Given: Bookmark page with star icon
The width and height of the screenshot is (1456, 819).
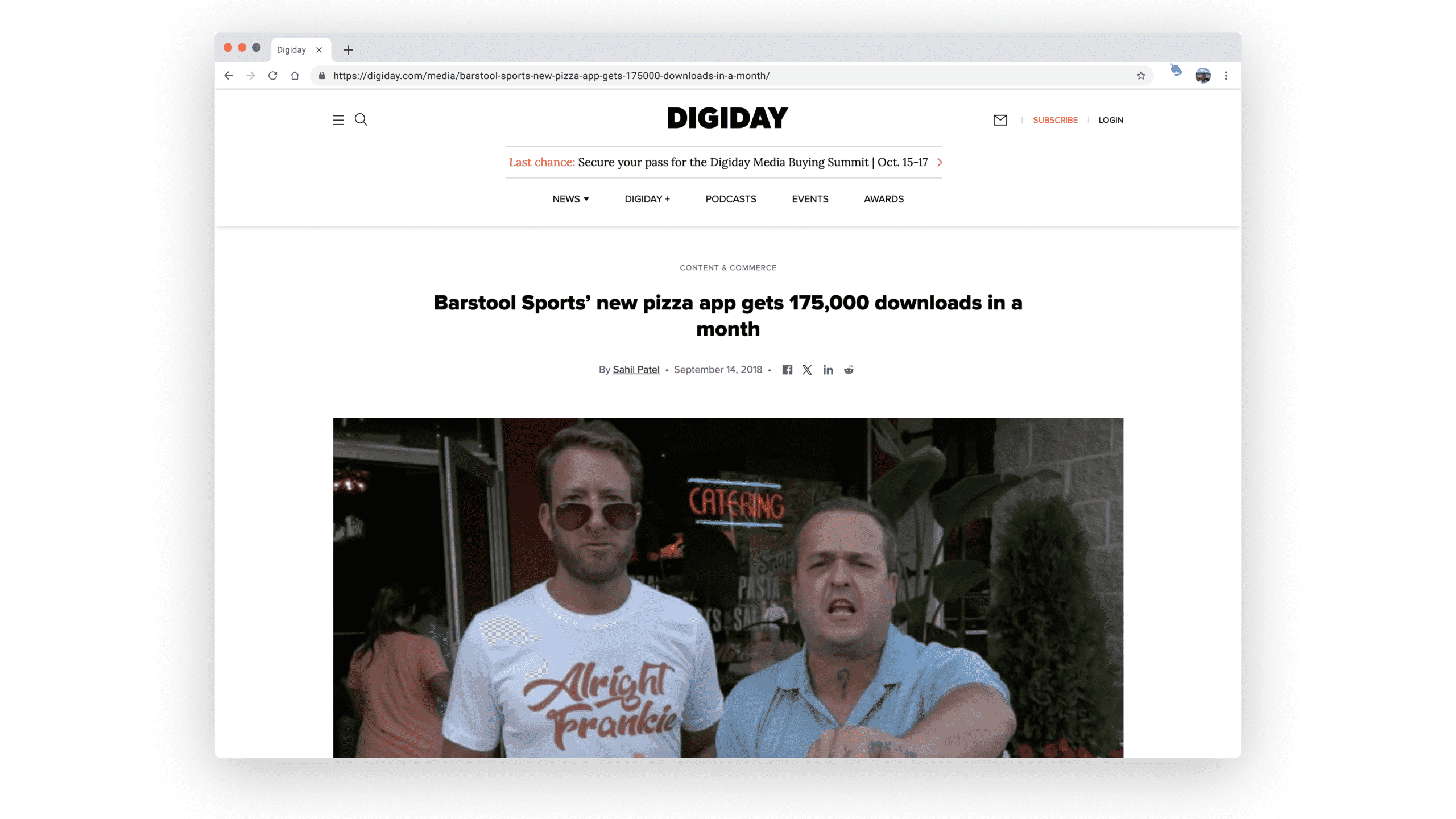Looking at the screenshot, I should (1141, 76).
